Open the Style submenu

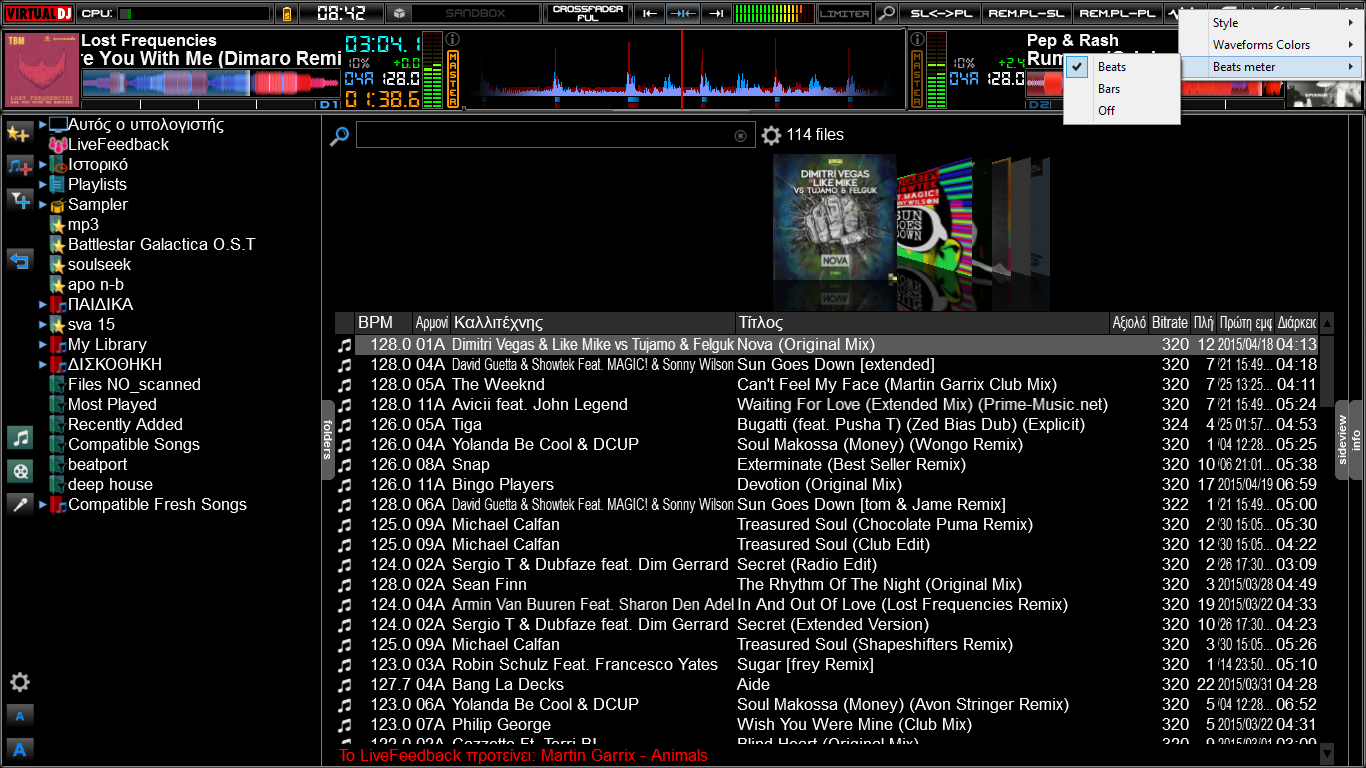point(1271,23)
